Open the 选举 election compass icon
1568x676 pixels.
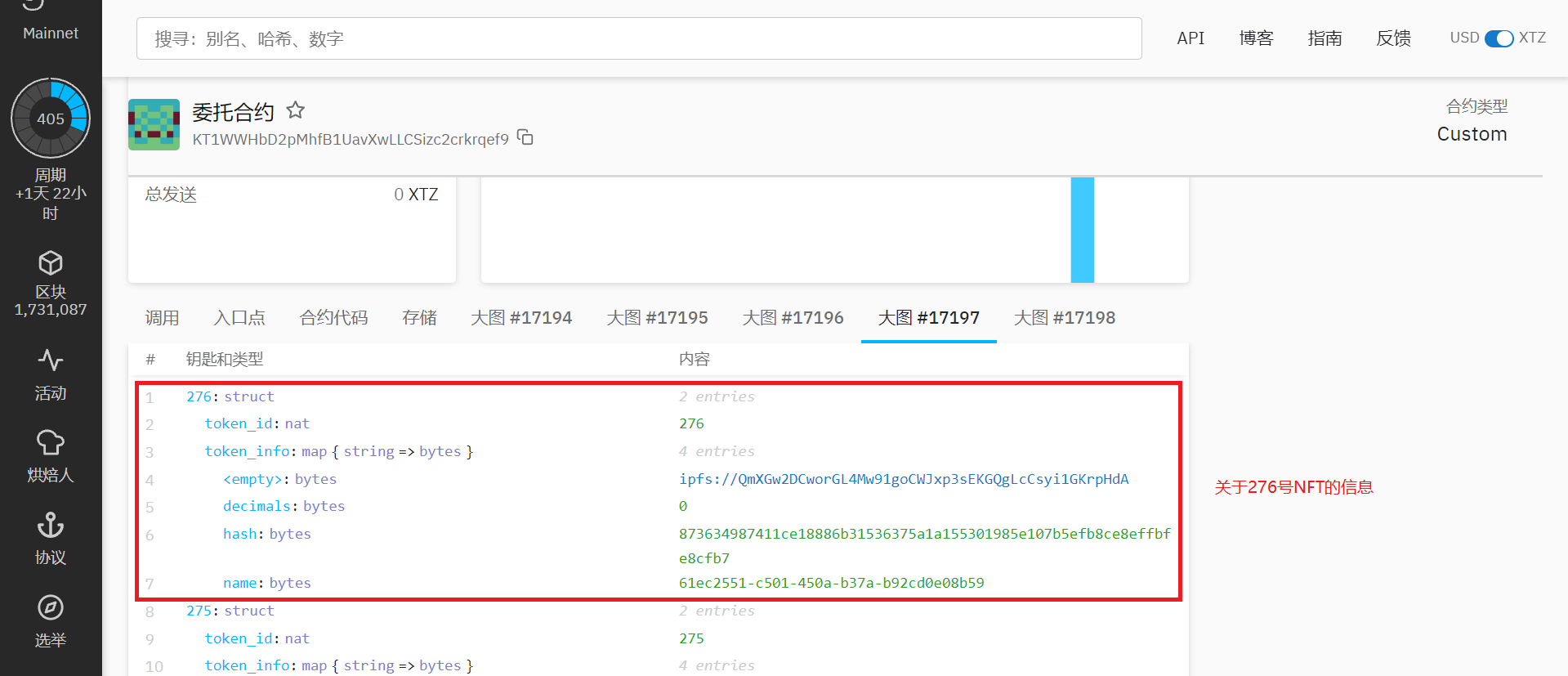pyautogui.click(x=51, y=607)
